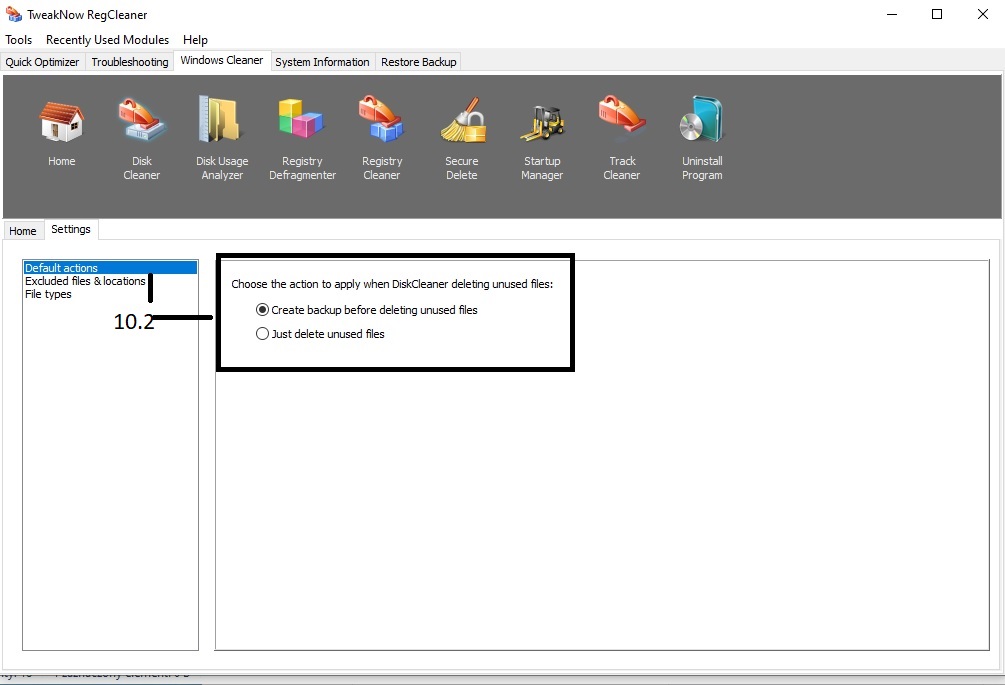Maximize the RegCleaner window
Screen dimensions: 1005x685
coord(936,14)
